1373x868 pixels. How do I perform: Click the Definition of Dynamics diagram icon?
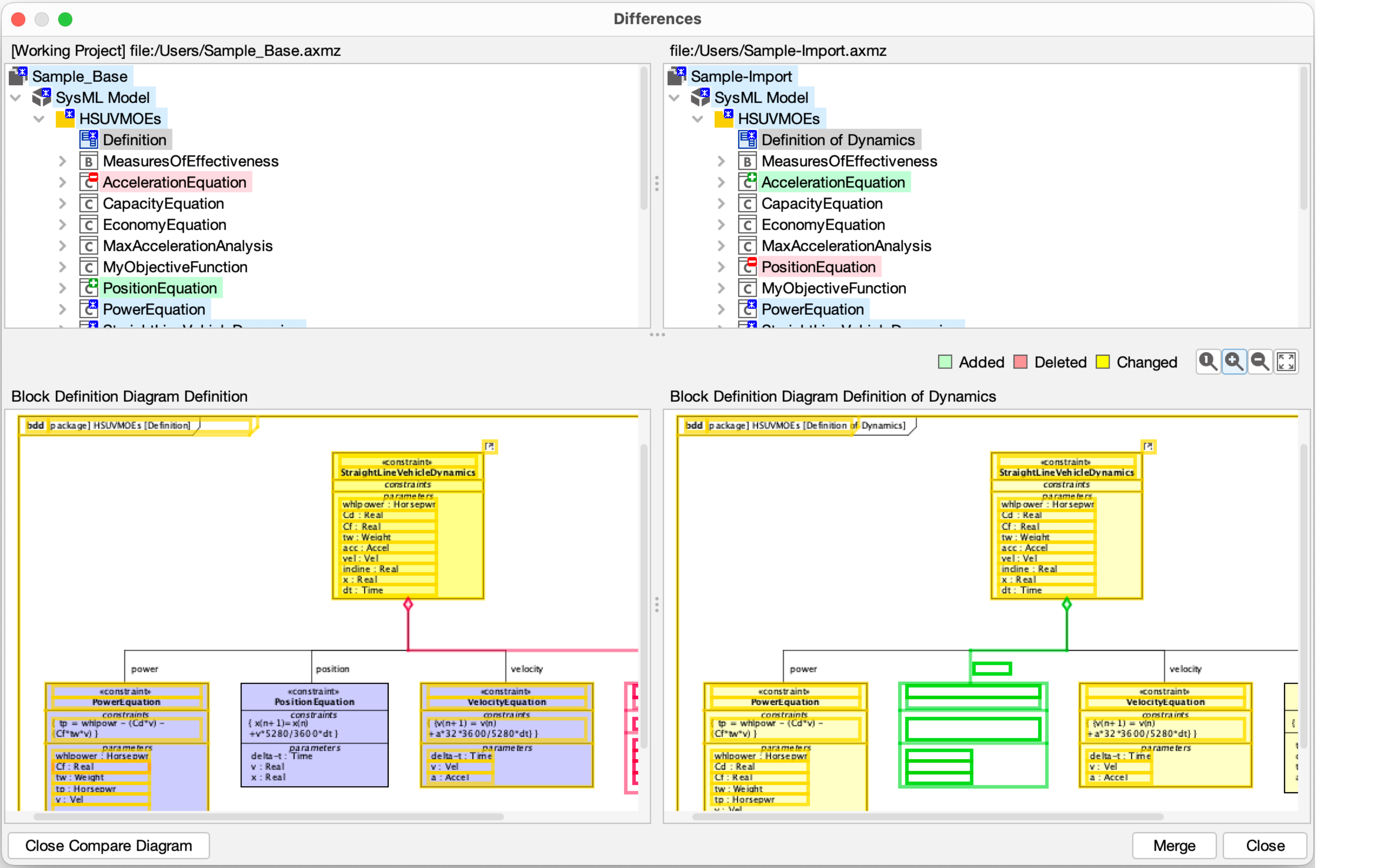[x=747, y=140]
